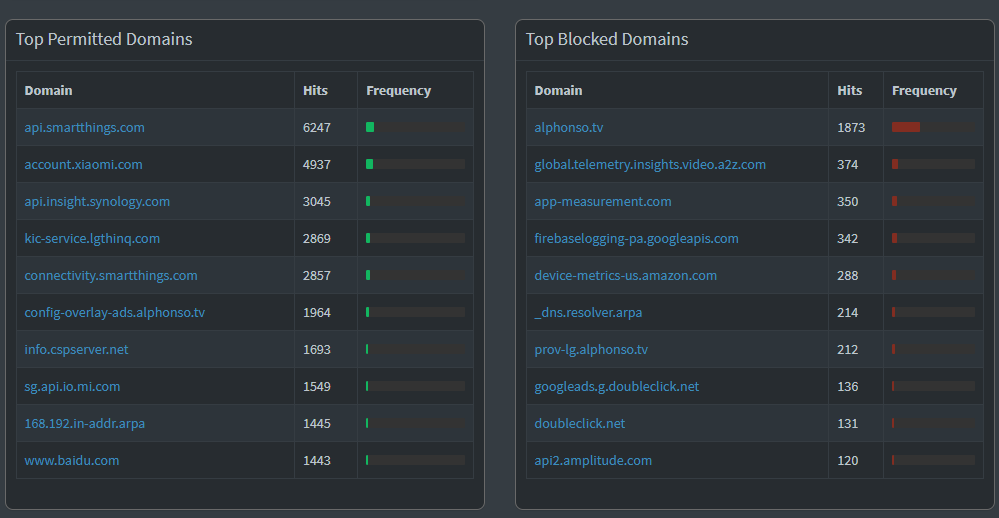Click the hits value 1549

[x=317, y=386]
